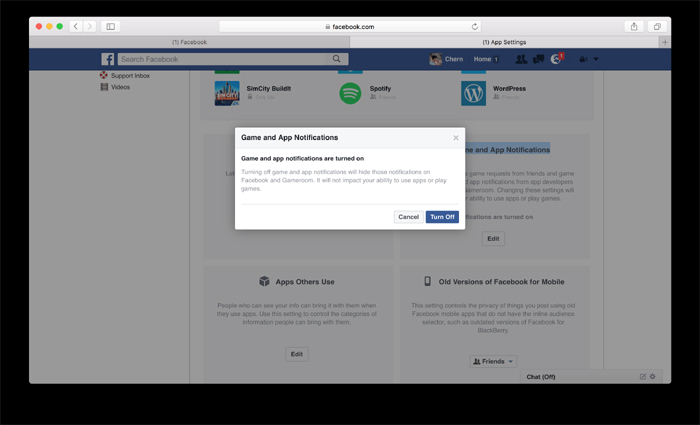The width and height of the screenshot is (700, 425).
Task: Click the facebook.com address bar
Action: (350, 26)
